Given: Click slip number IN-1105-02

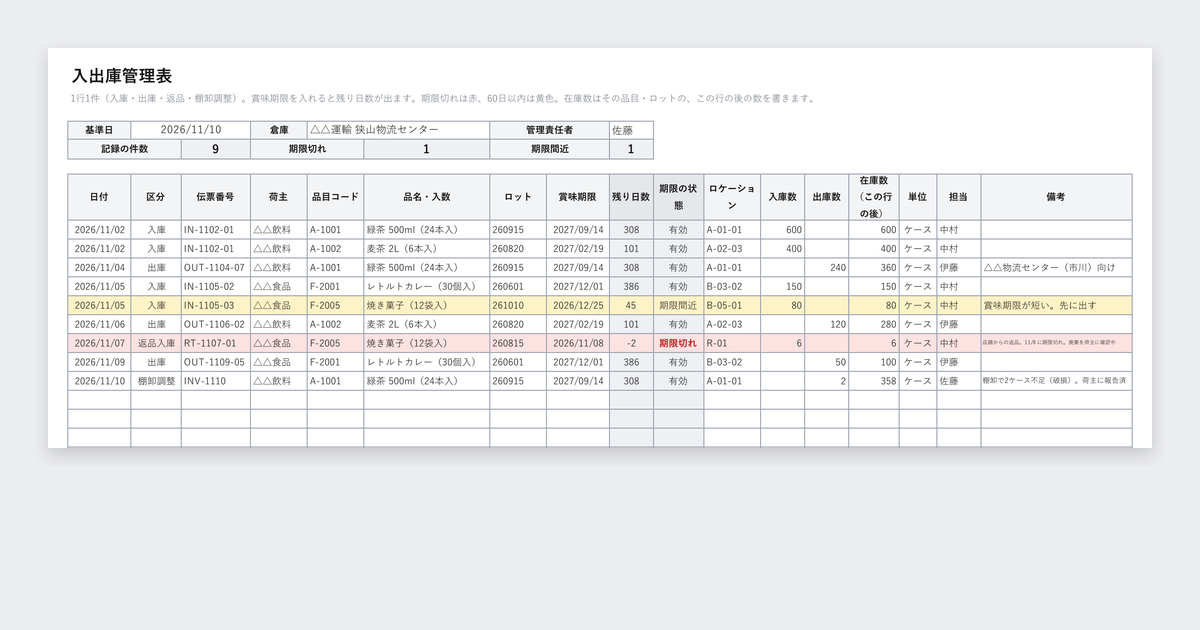Looking at the screenshot, I should tap(215, 287).
